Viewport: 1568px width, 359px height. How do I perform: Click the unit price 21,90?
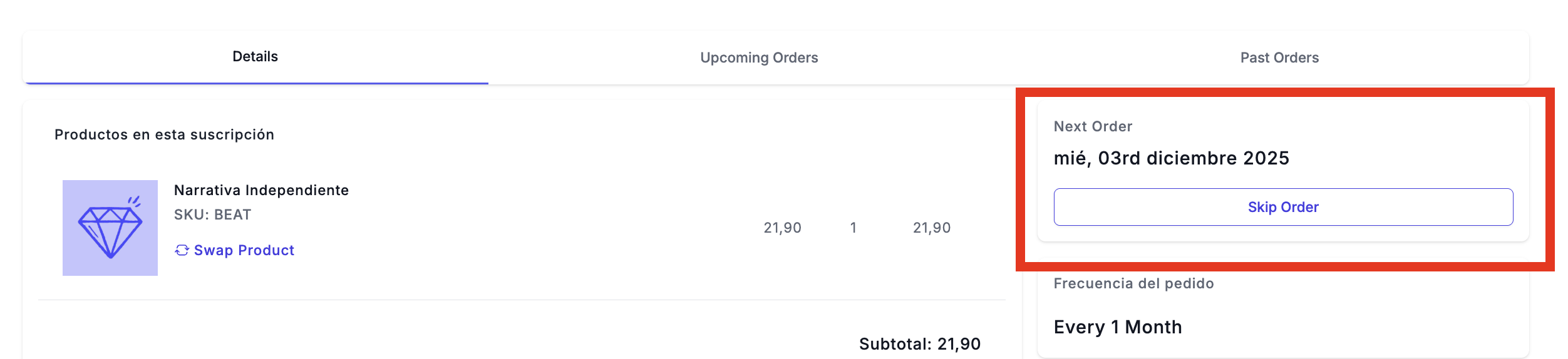pos(782,228)
